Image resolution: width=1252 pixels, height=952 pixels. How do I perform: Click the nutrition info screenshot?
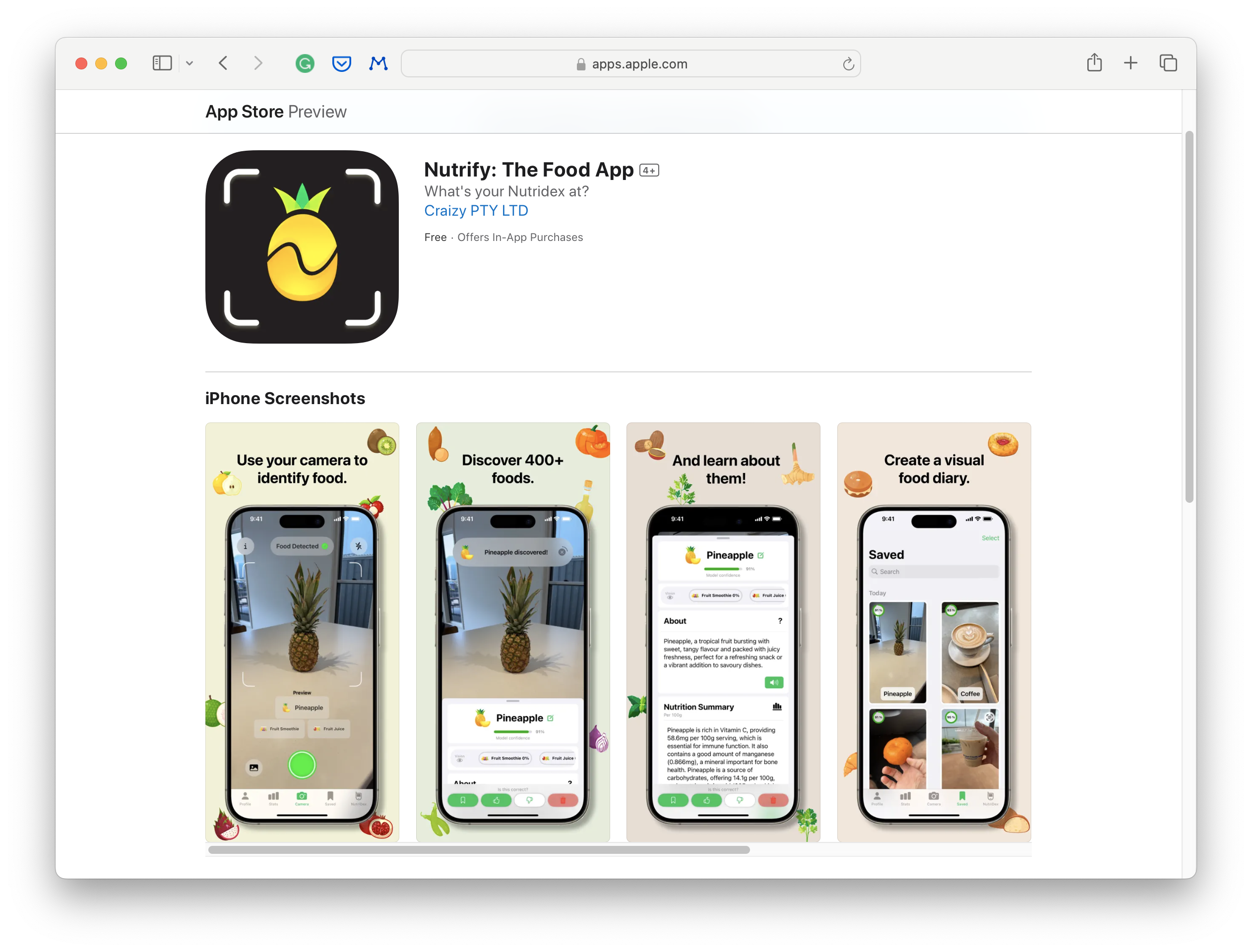[723, 630]
